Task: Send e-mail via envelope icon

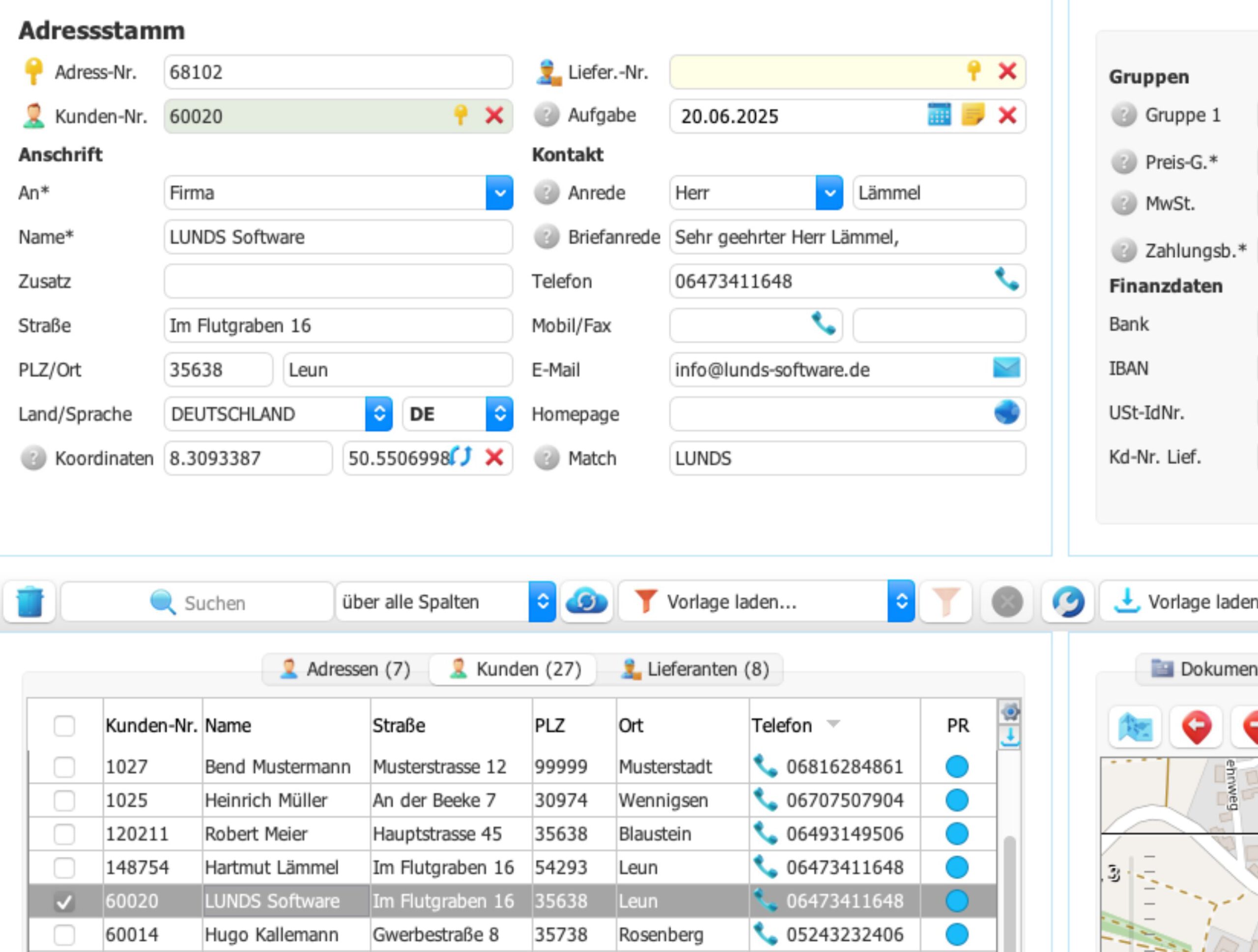Action: pyautogui.click(x=1006, y=368)
